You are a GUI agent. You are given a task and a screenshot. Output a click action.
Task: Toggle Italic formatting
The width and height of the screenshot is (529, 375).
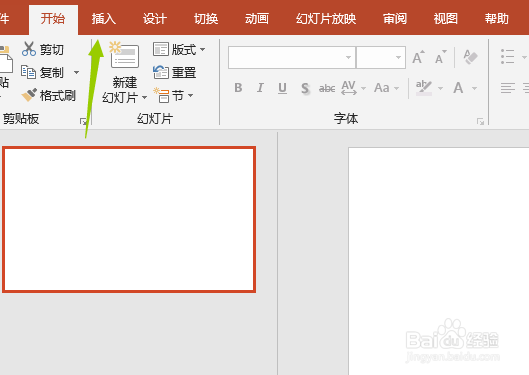tap(260, 88)
